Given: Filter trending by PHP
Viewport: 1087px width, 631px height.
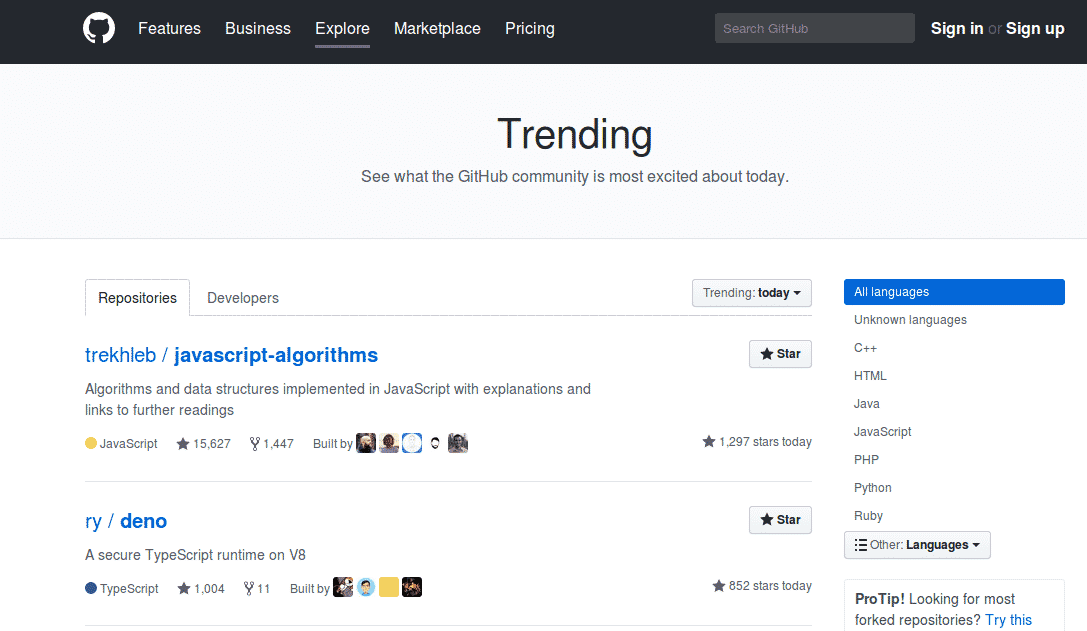Looking at the screenshot, I should tap(867, 460).
